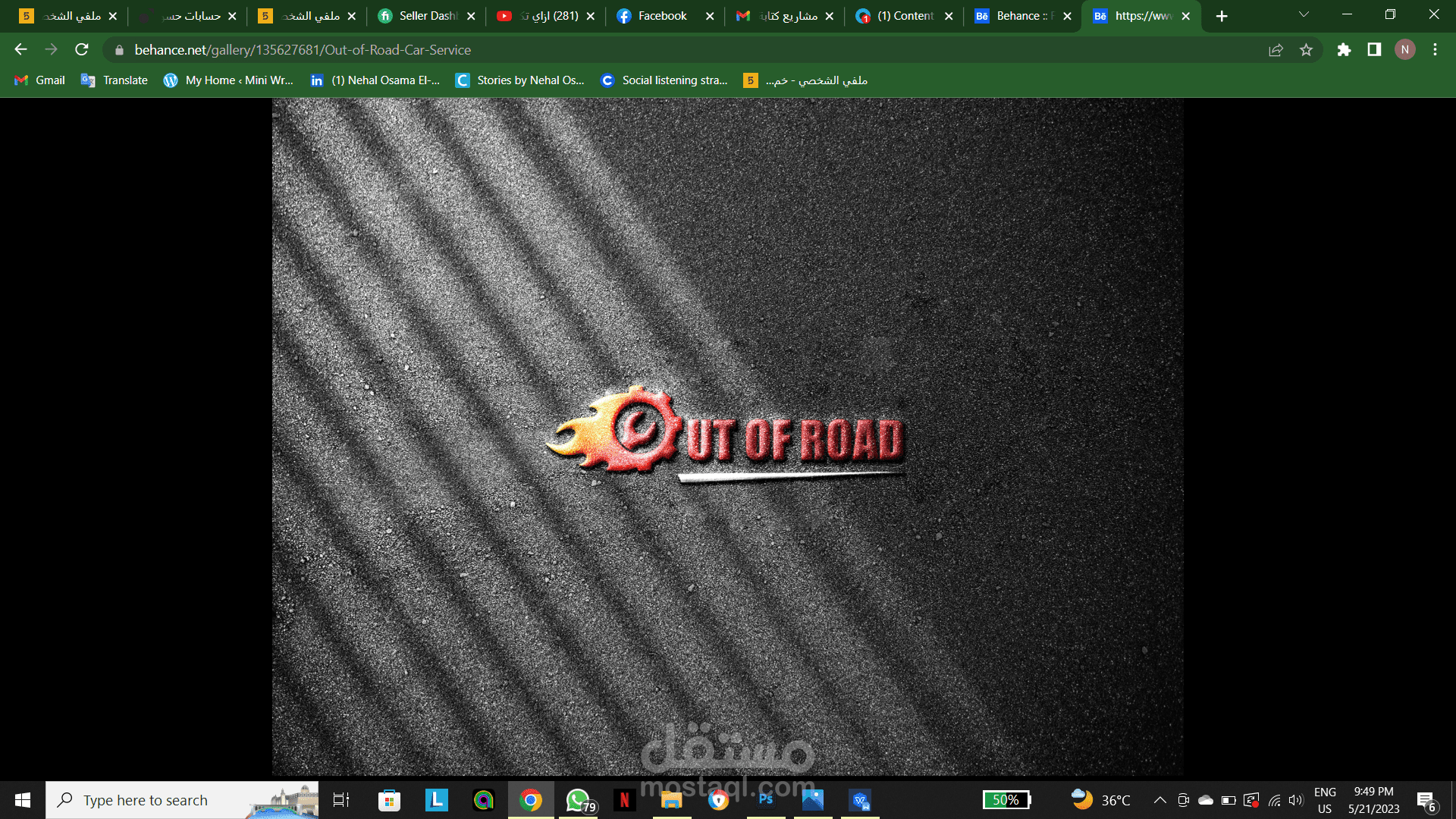
Task: Close the active https://www Behance tab
Action: 1186,16
